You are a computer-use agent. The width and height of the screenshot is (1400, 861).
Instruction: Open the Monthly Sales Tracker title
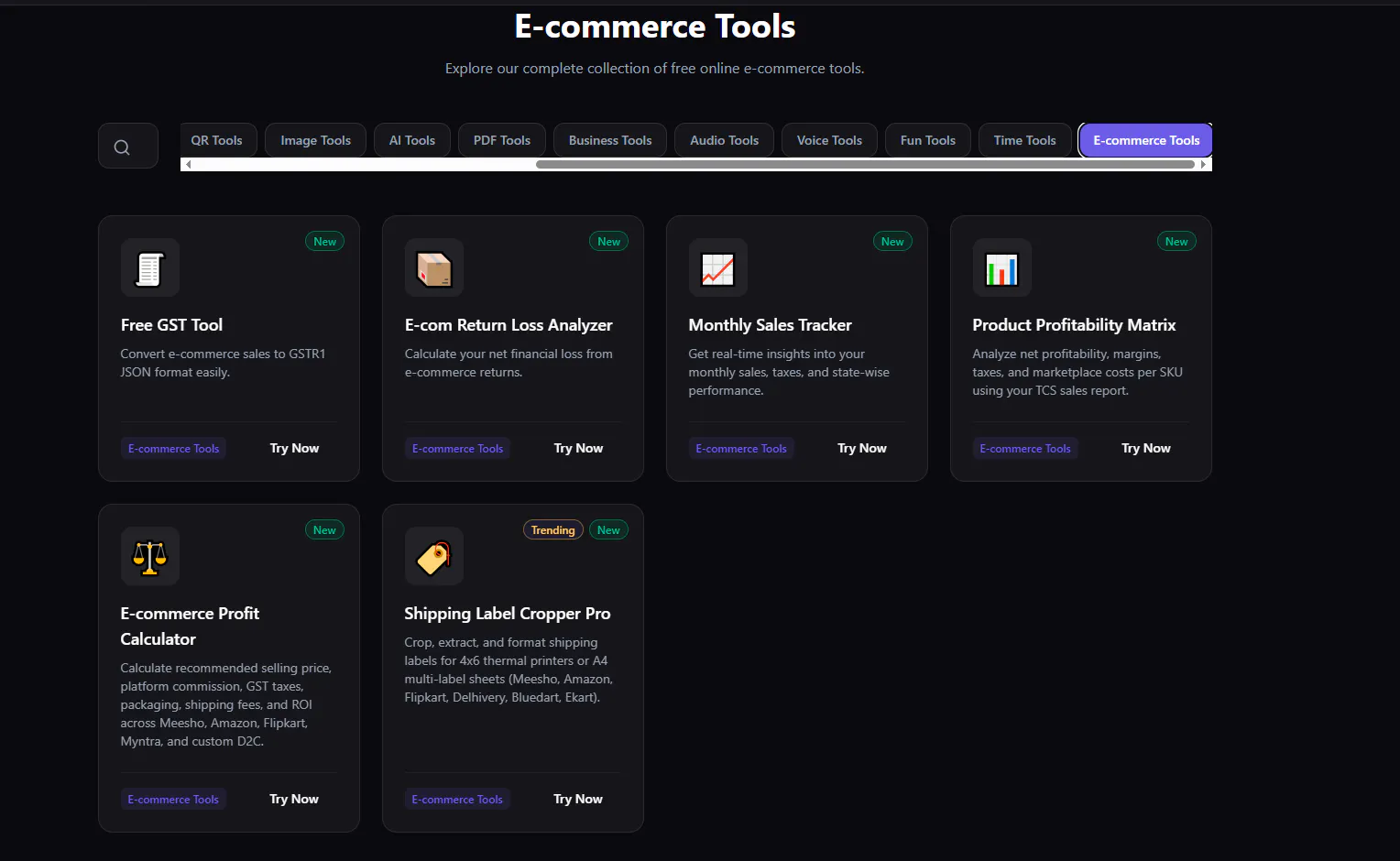point(771,325)
